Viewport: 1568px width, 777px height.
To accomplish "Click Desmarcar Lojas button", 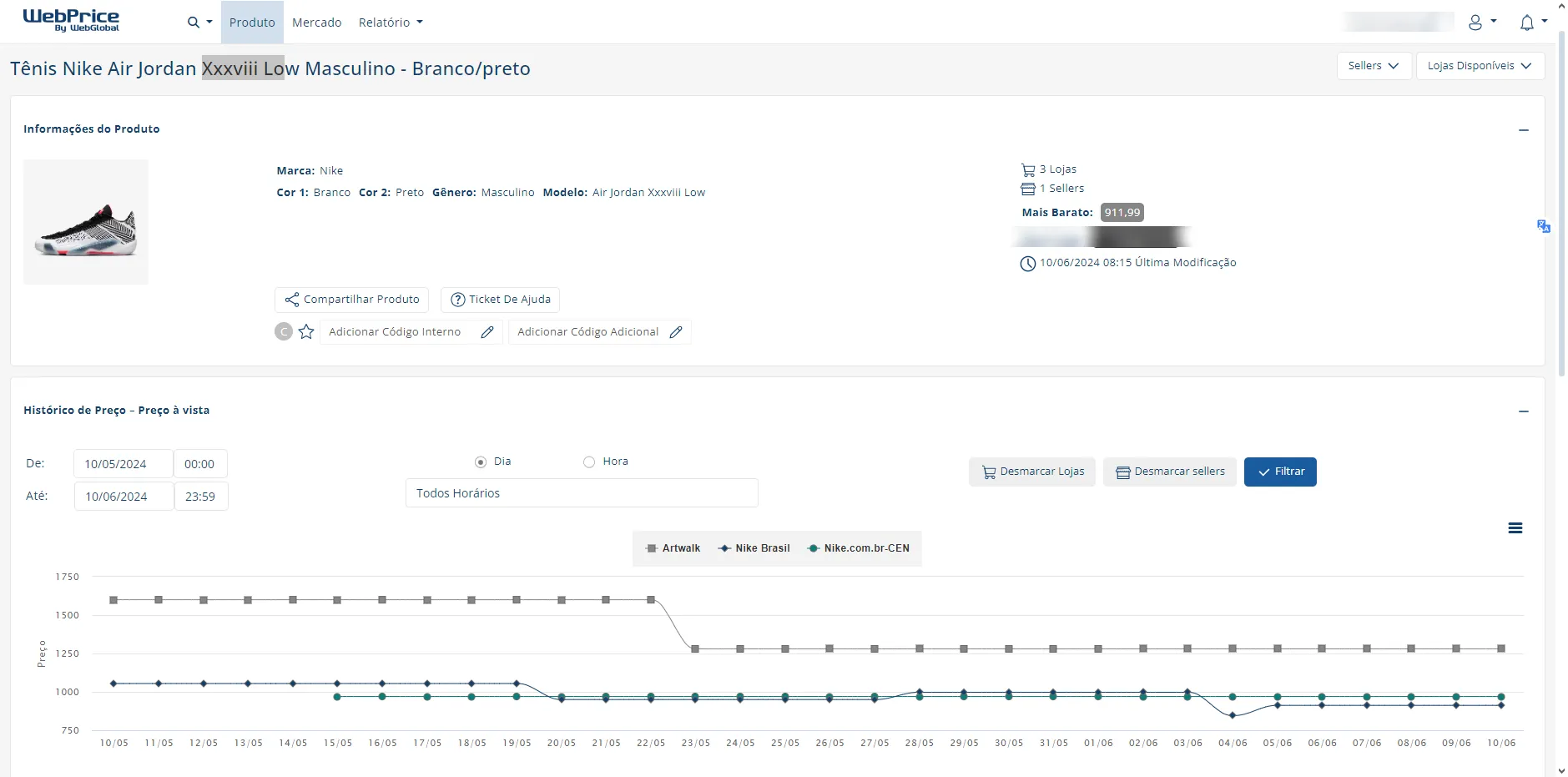I will [x=1032, y=472].
